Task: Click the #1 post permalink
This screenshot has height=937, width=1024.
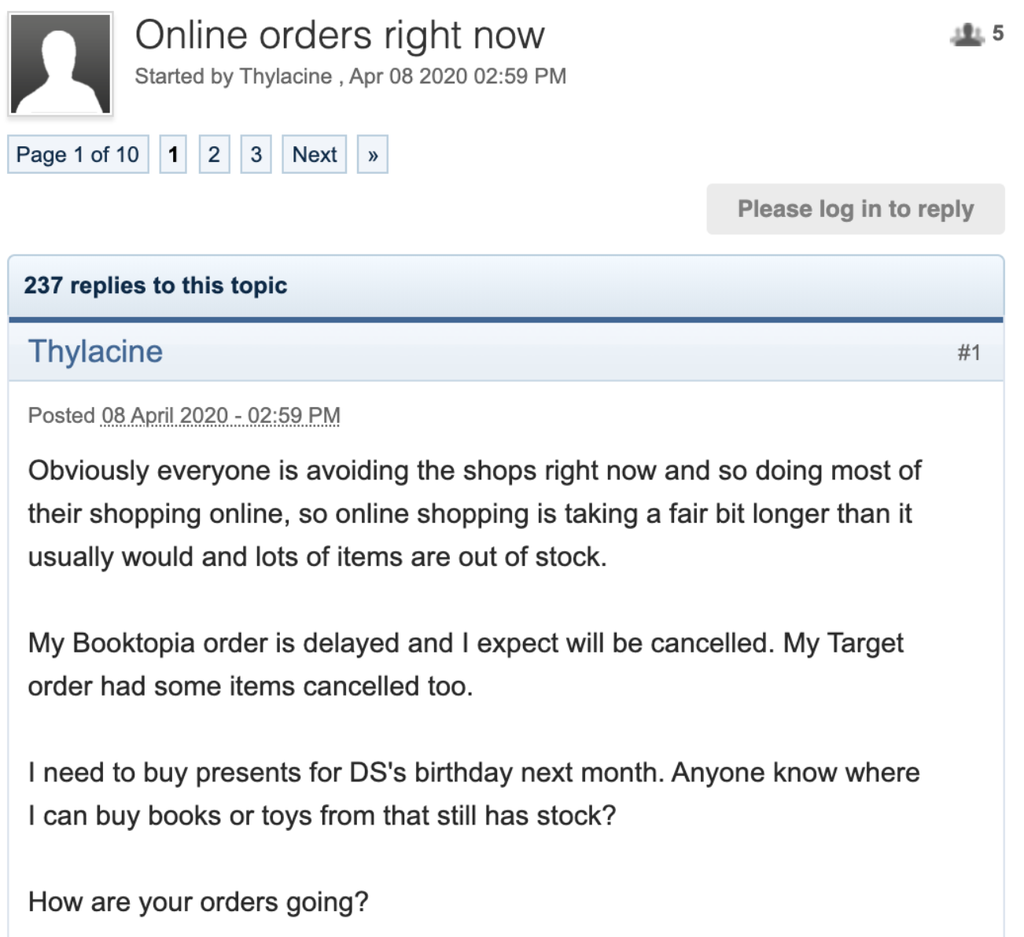Action: (x=968, y=352)
